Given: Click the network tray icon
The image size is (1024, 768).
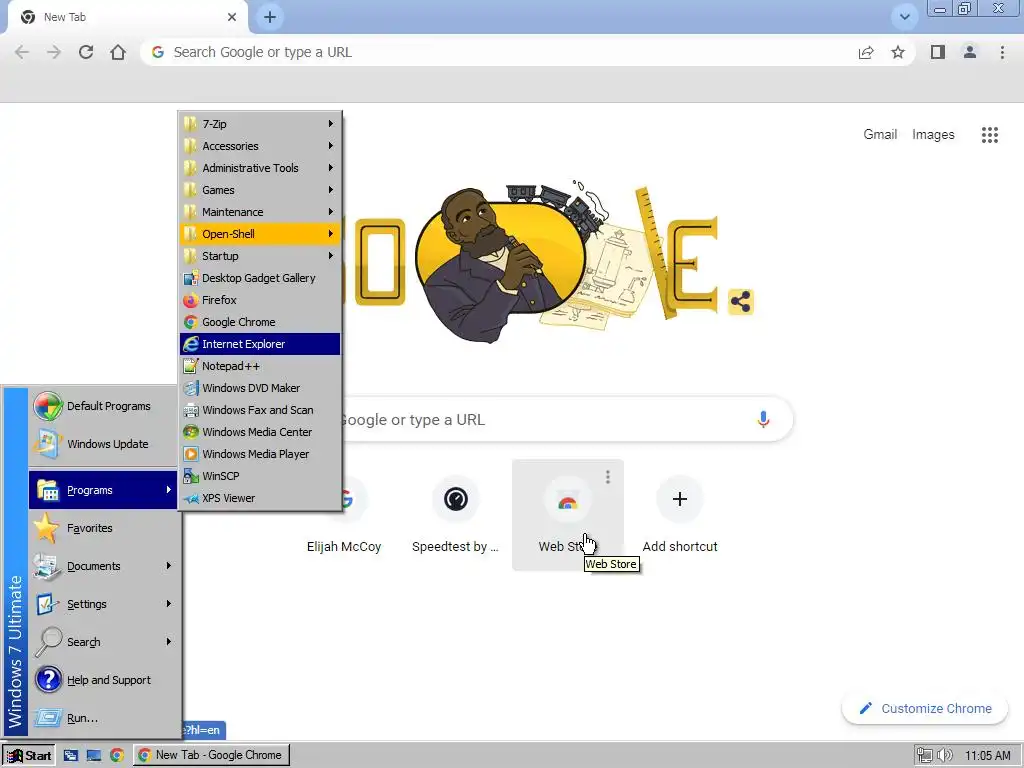Looking at the screenshot, I should (x=925, y=756).
